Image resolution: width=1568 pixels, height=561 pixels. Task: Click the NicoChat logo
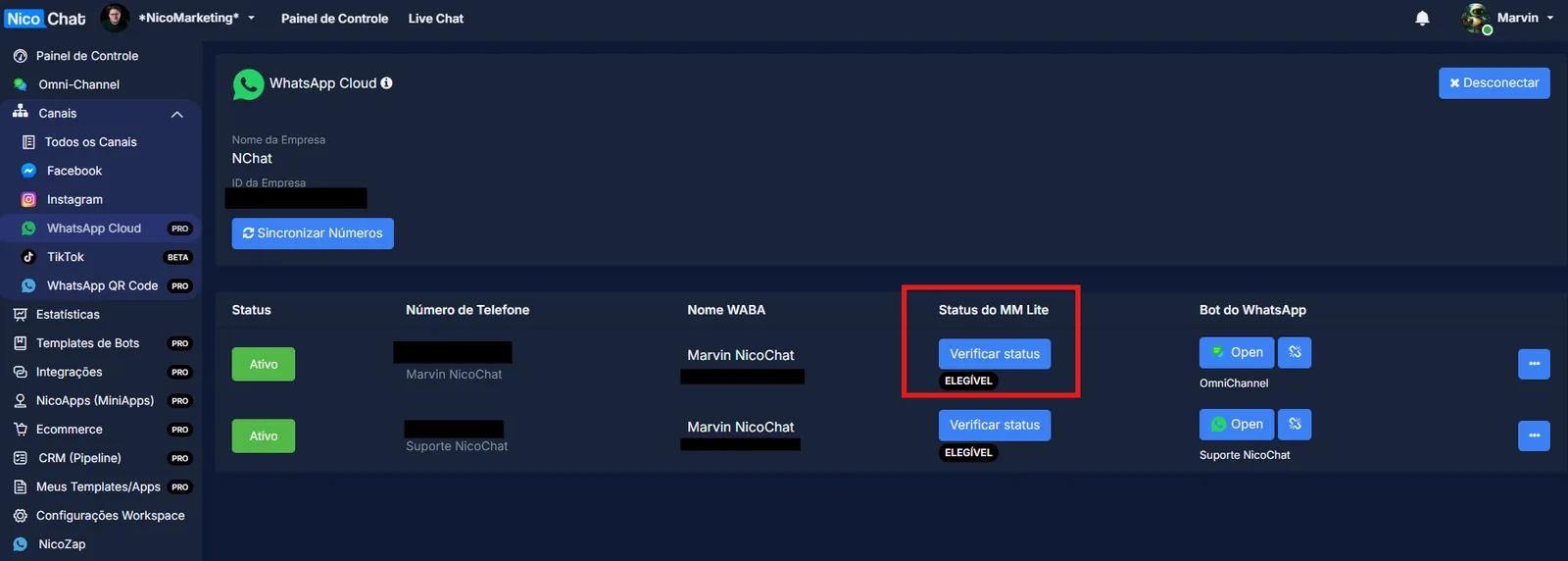coord(45,19)
